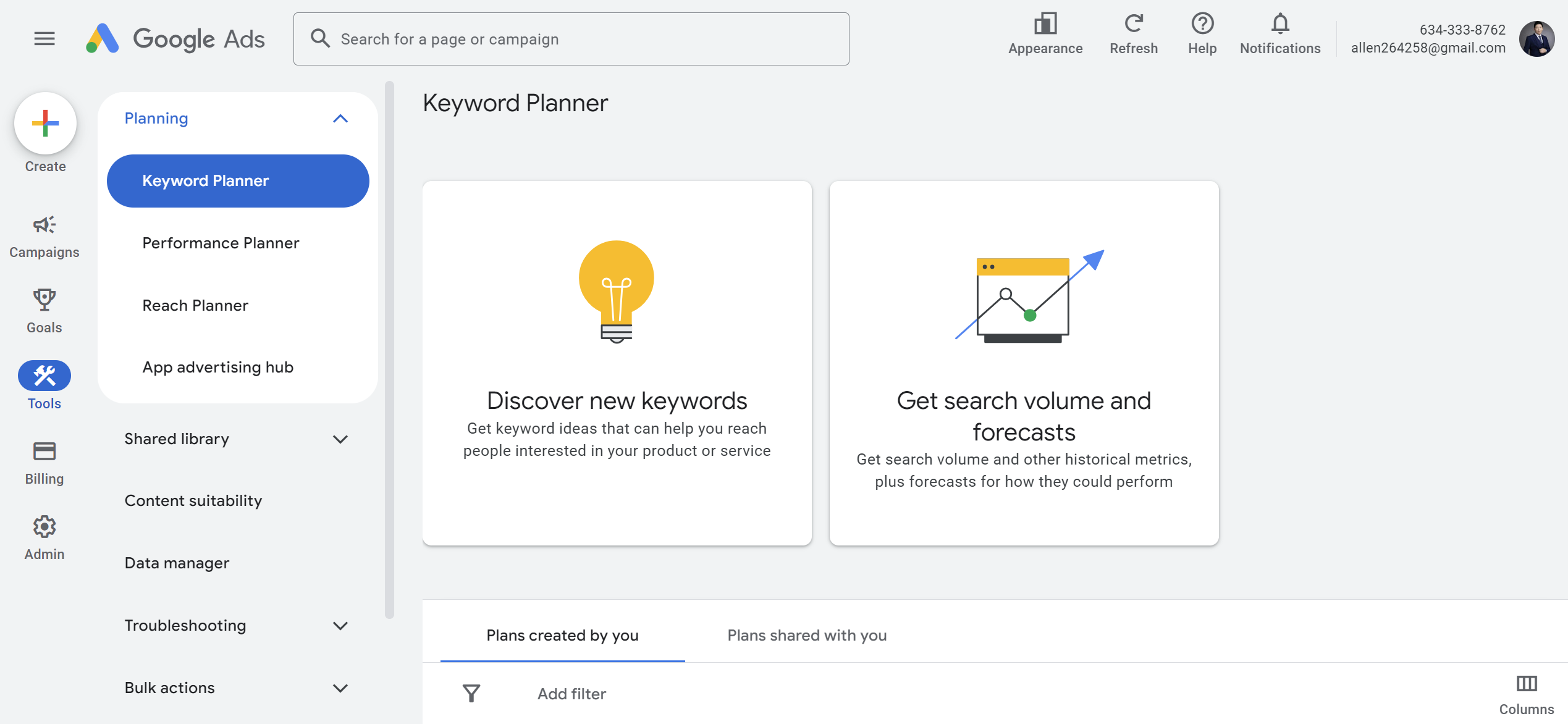Viewport: 1568px width, 724px height.
Task: Expand the Bulk actions section
Action: [x=238, y=688]
